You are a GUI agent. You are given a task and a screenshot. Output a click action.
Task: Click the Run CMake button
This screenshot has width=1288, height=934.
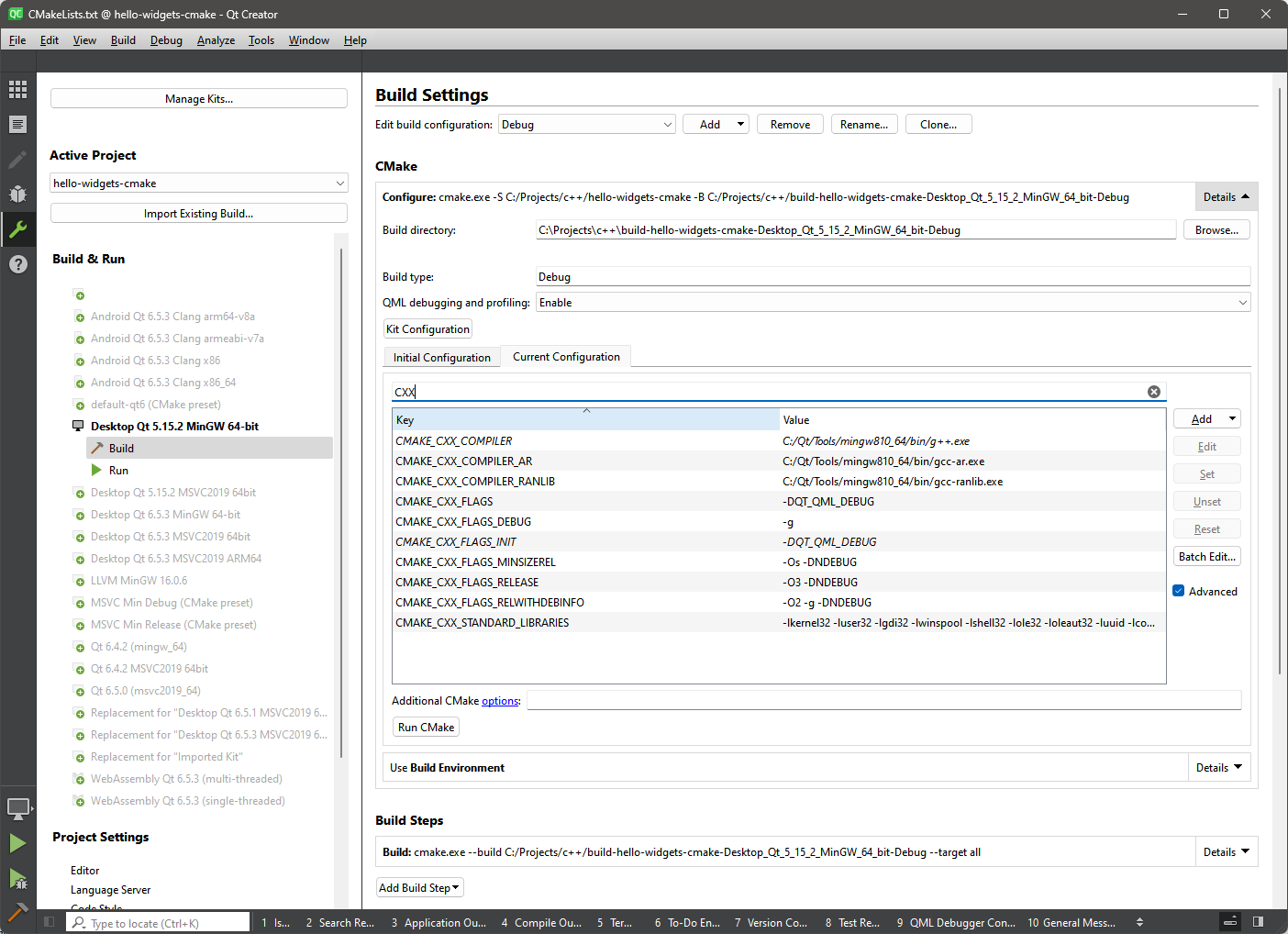[426, 727]
